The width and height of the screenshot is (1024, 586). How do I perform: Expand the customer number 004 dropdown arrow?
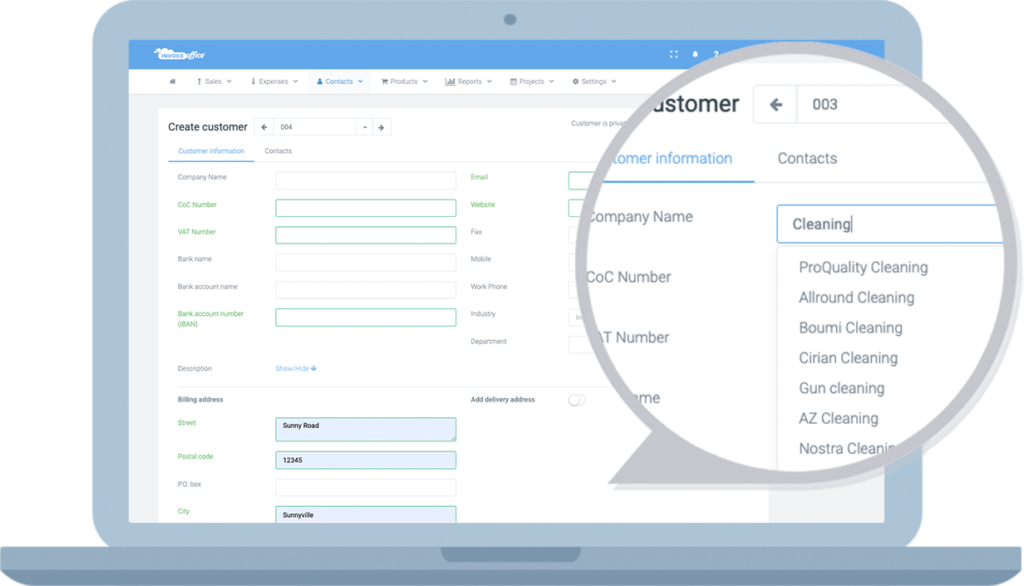[364, 127]
